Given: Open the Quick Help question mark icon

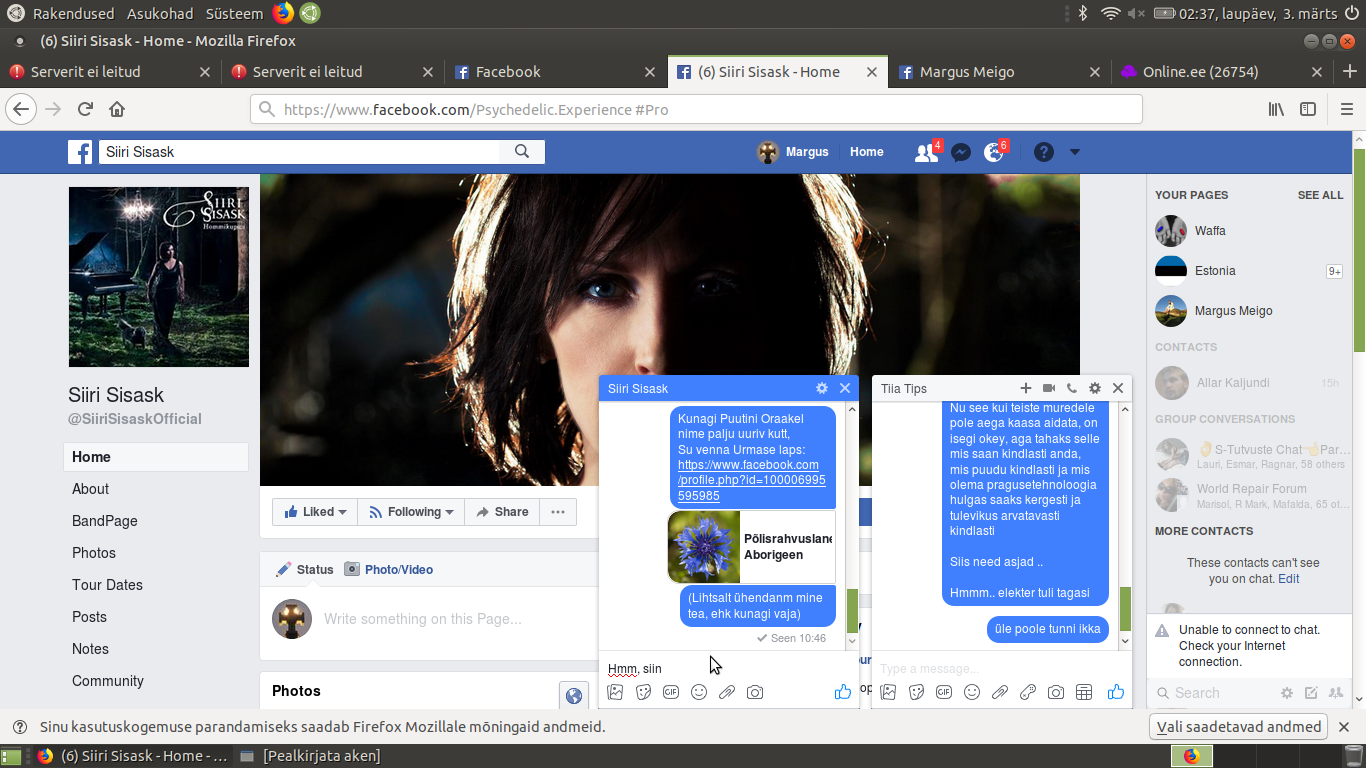Looking at the screenshot, I should [x=1043, y=152].
